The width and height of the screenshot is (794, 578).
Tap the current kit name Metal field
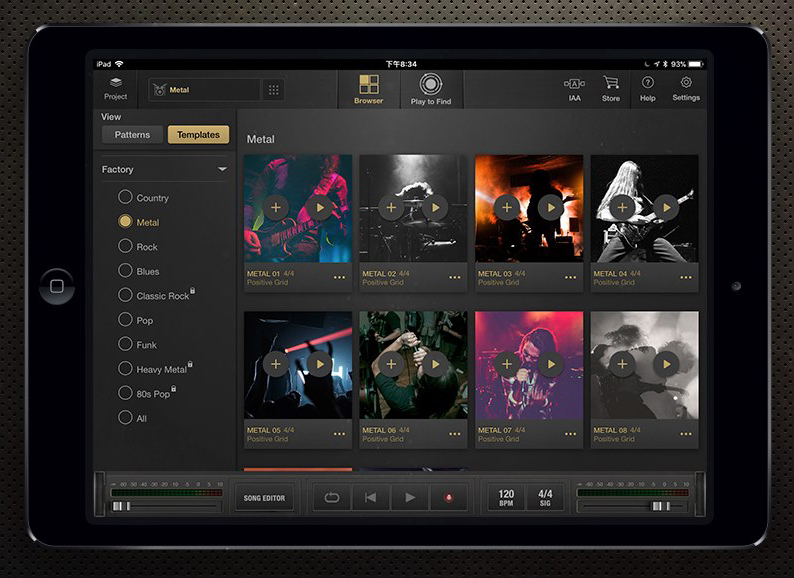tap(204, 90)
